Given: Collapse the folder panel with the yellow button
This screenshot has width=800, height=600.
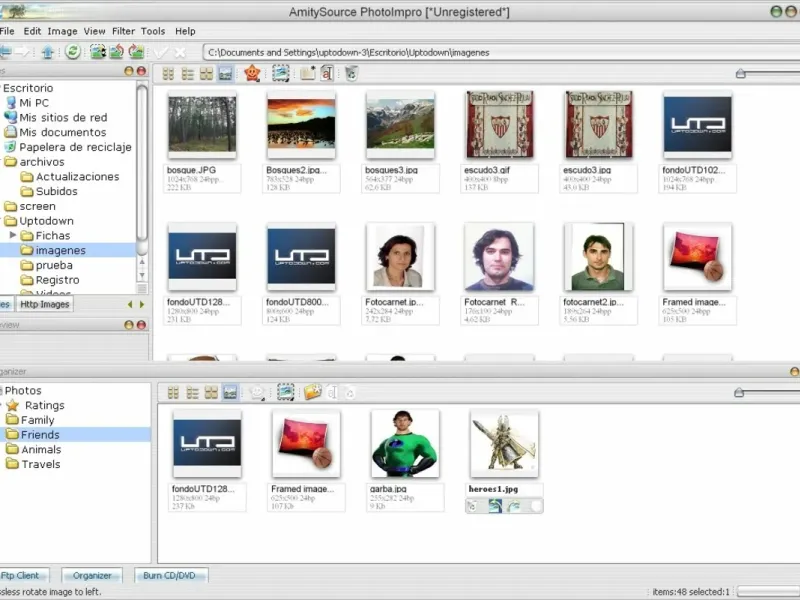Looking at the screenshot, I should [129, 72].
